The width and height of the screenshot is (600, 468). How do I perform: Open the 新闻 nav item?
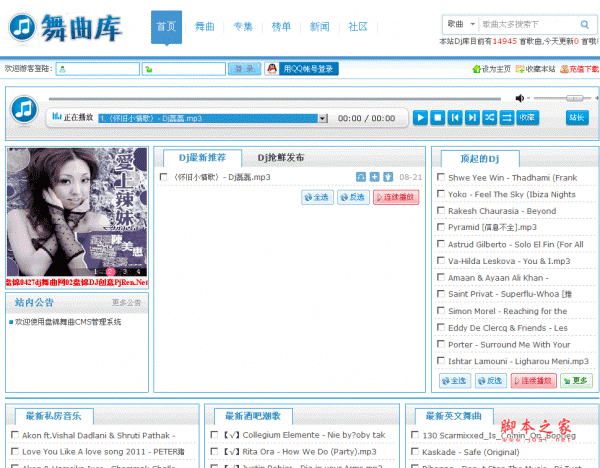tap(320, 27)
